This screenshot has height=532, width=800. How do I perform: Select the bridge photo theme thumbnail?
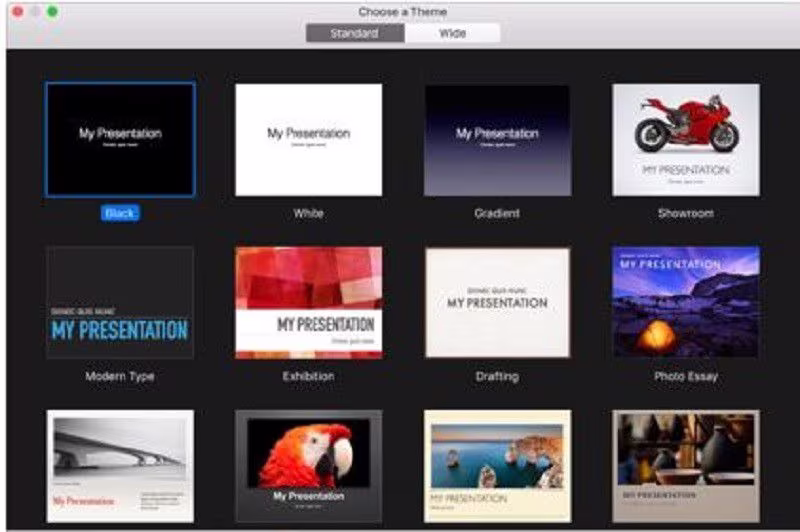[120, 466]
